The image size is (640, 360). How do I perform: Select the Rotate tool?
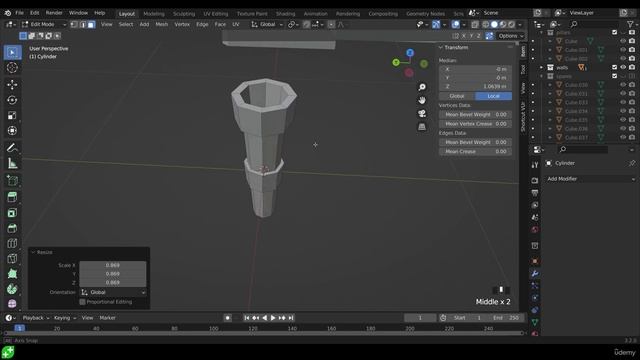click(x=12, y=100)
